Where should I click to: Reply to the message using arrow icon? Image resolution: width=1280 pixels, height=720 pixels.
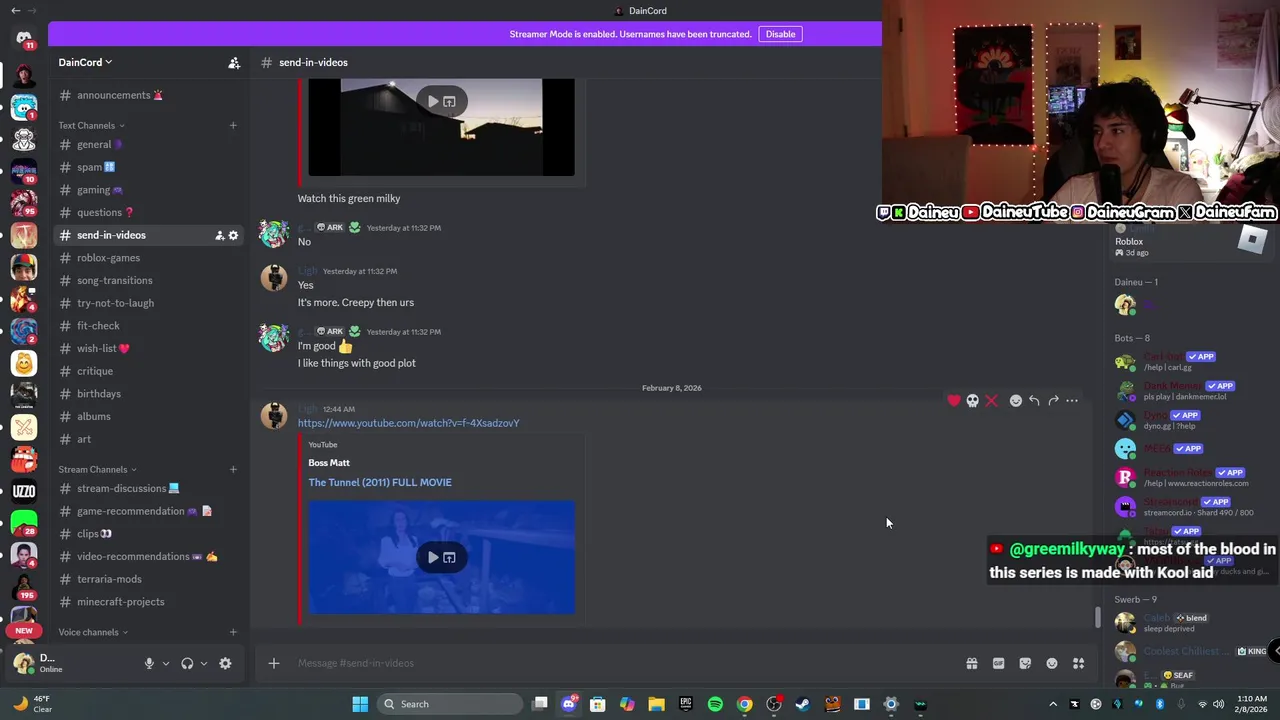click(1034, 401)
